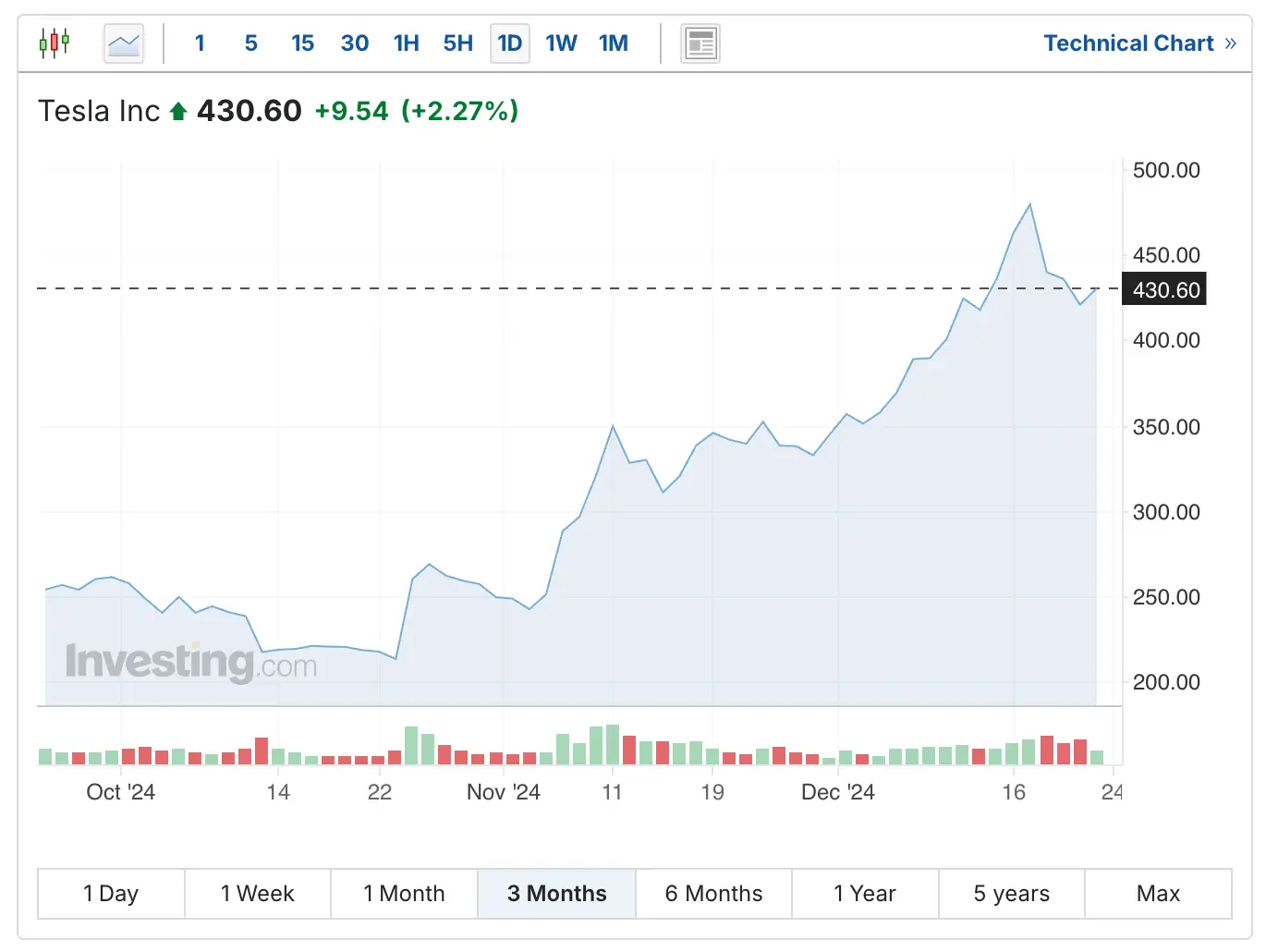
Task: Select the 1H interval
Action: click(x=406, y=43)
